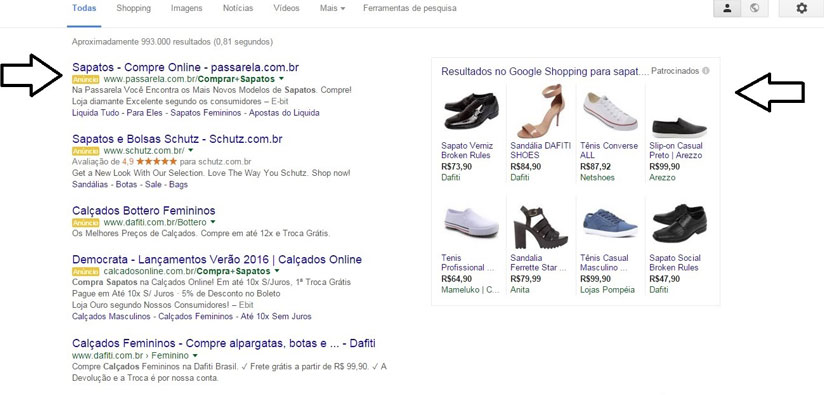Open Sapatos e Bolsas Schutz result
The height and width of the screenshot is (395, 824).
pos(177,139)
